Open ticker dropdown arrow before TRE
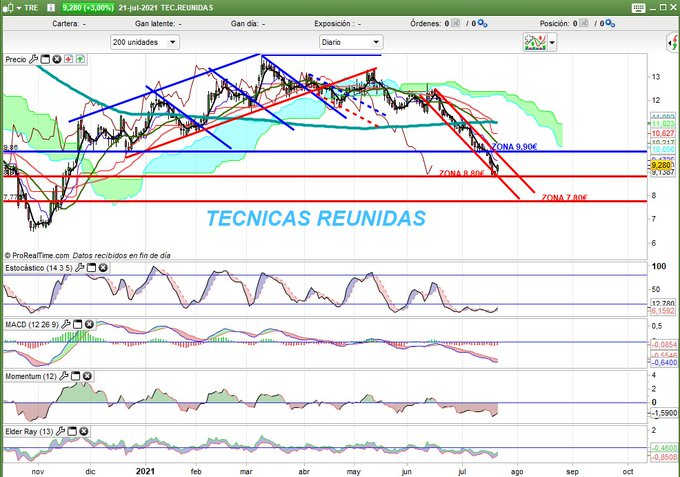The height and width of the screenshot is (477, 680). coord(19,8)
